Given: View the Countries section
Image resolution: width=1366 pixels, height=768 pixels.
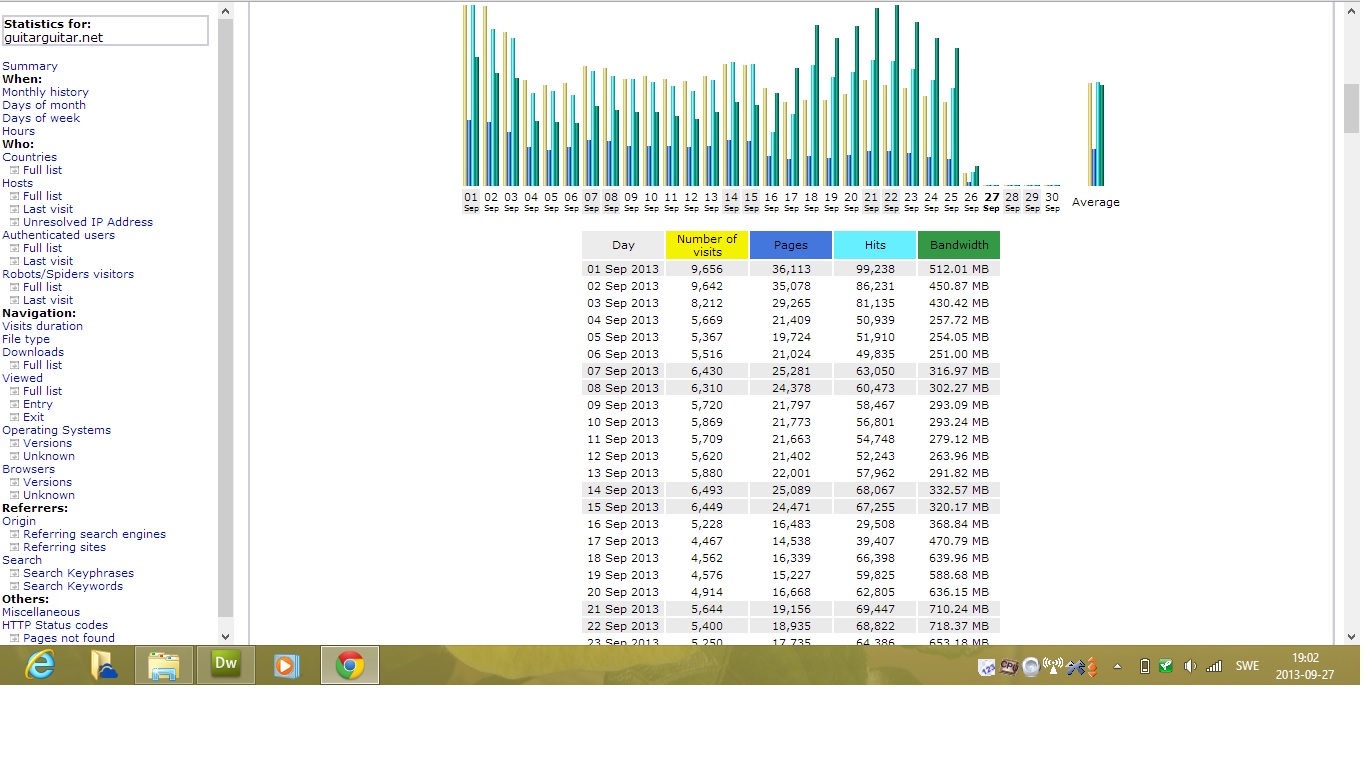Looking at the screenshot, I should point(29,157).
